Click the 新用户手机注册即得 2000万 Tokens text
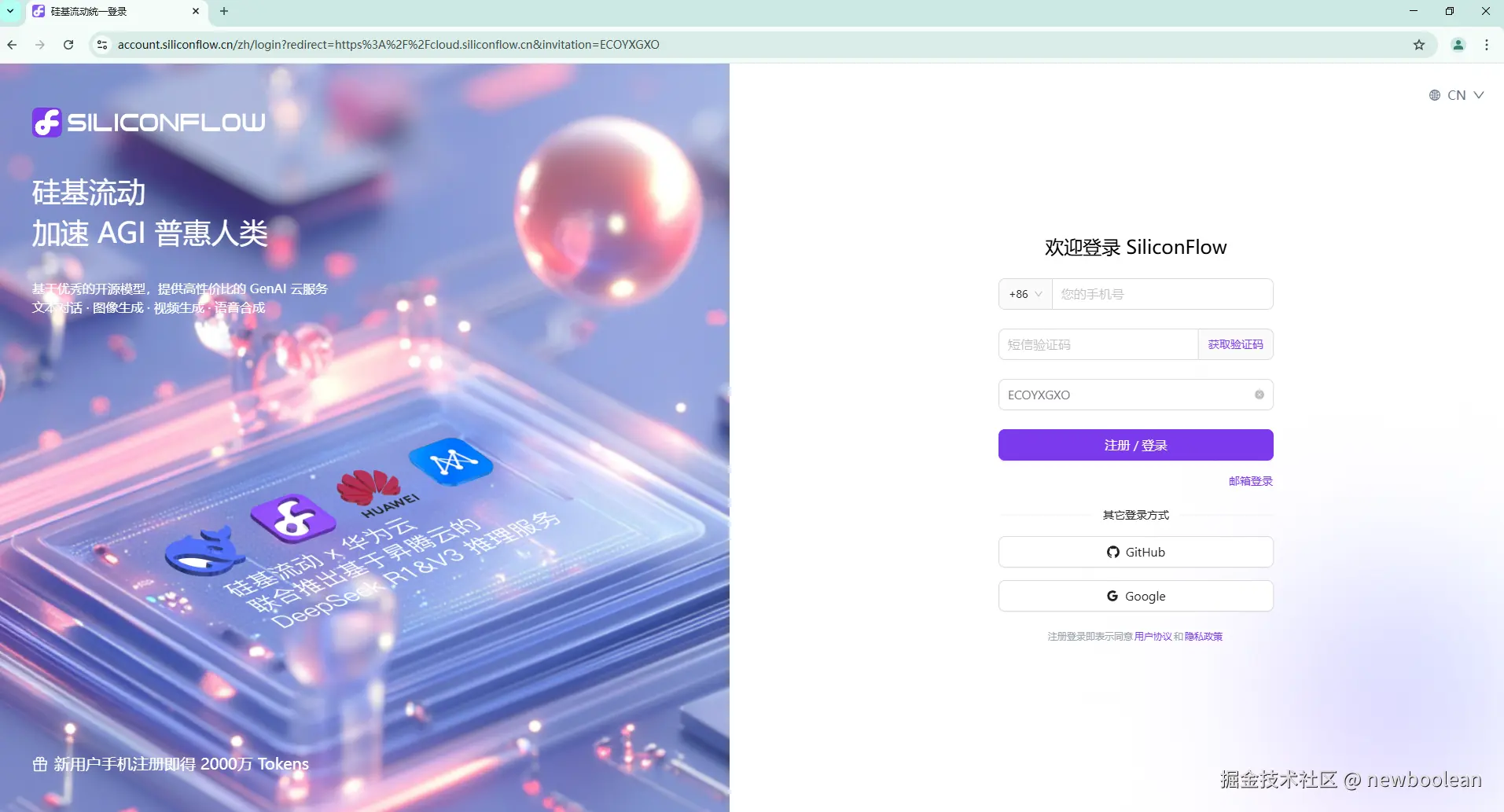1504x812 pixels. coord(181,764)
